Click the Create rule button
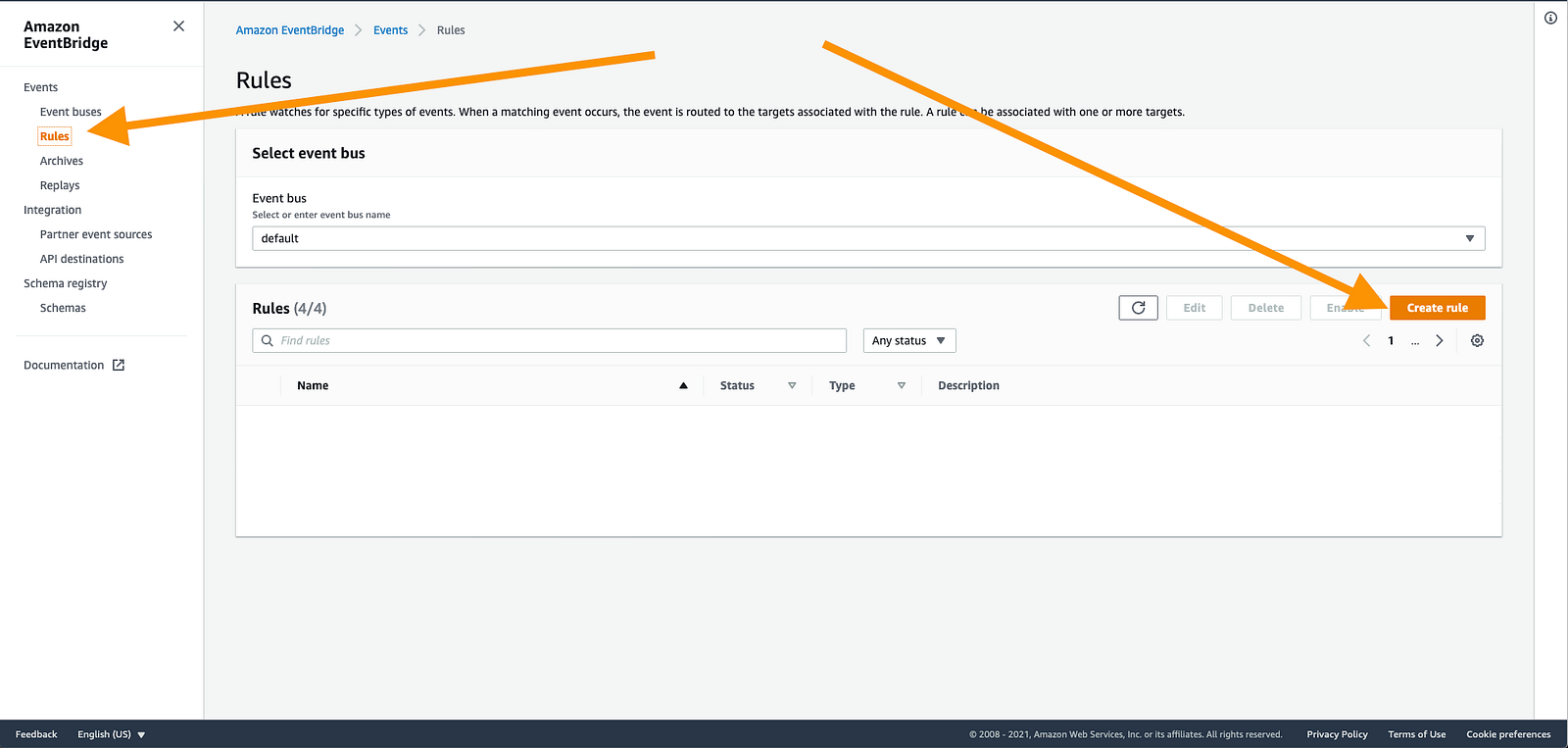1568x748 pixels. click(1438, 308)
